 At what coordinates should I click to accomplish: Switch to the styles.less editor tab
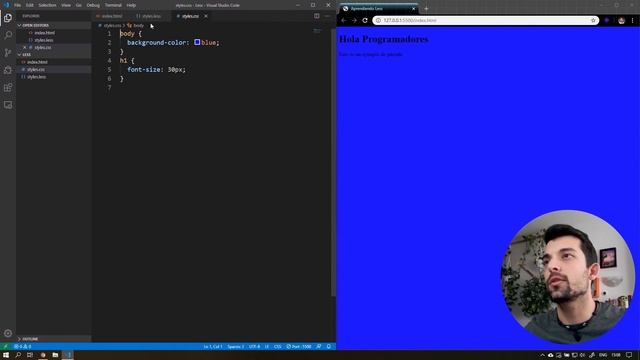point(151,16)
